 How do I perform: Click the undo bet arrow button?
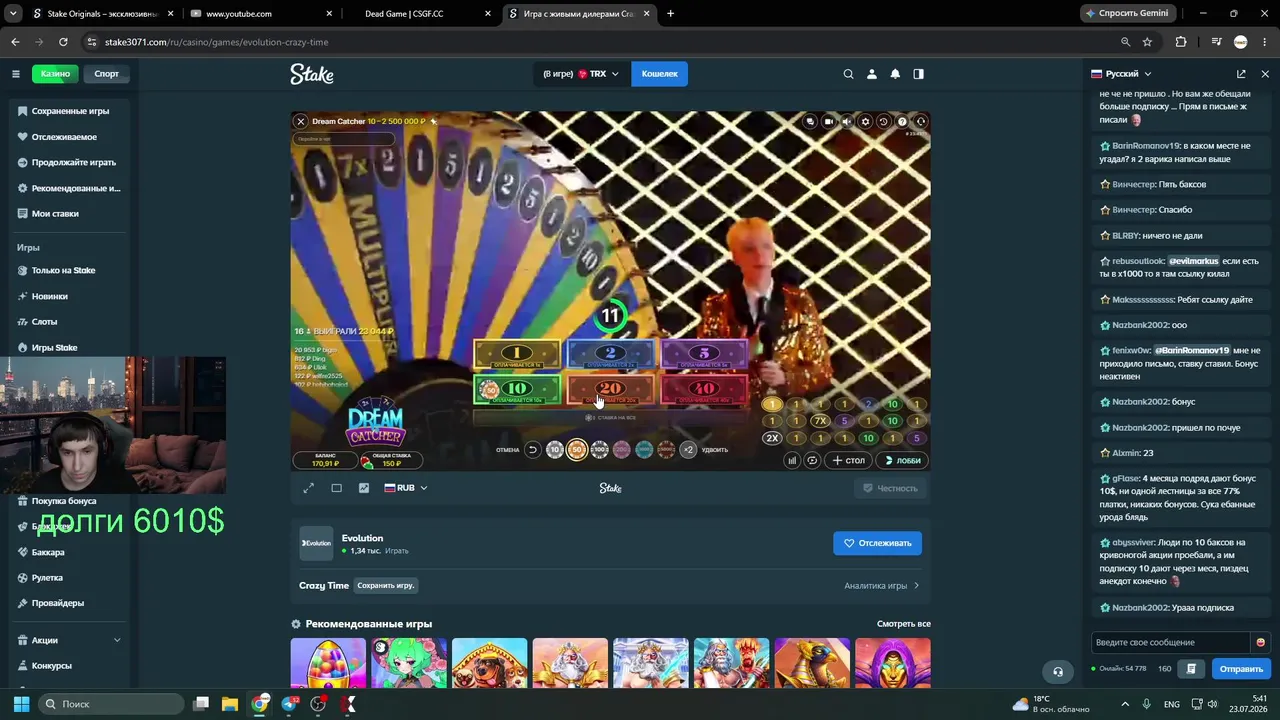(533, 450)
